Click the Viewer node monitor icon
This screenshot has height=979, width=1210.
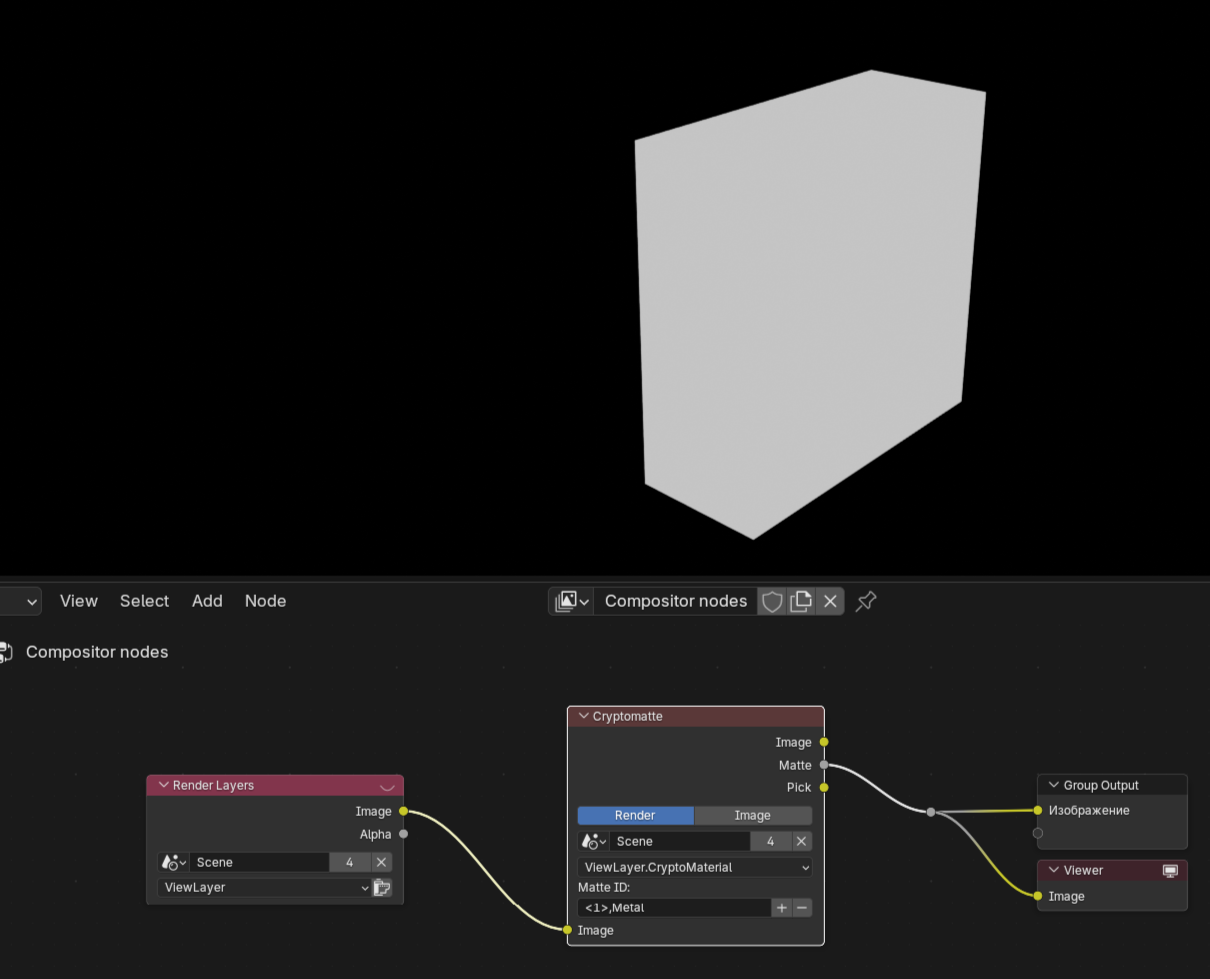pyautogui.click(x=1170, y=871)
